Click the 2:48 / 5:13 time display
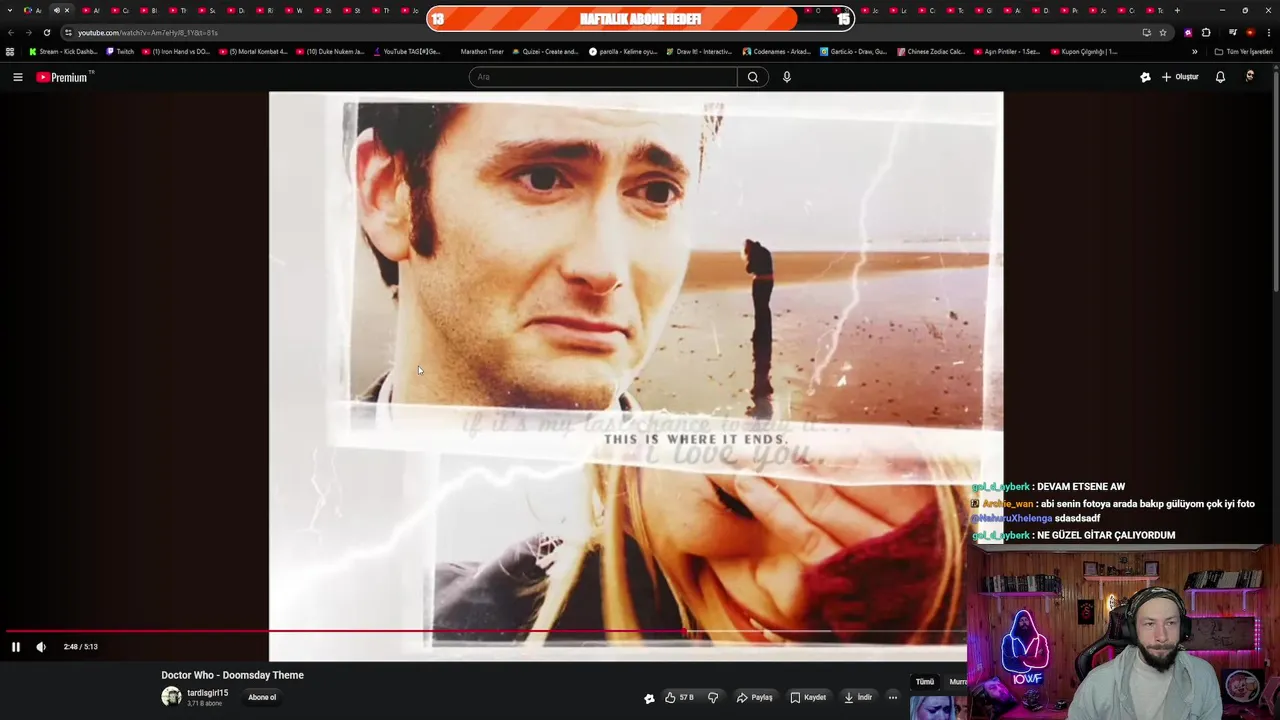 (x=81, y=647)
